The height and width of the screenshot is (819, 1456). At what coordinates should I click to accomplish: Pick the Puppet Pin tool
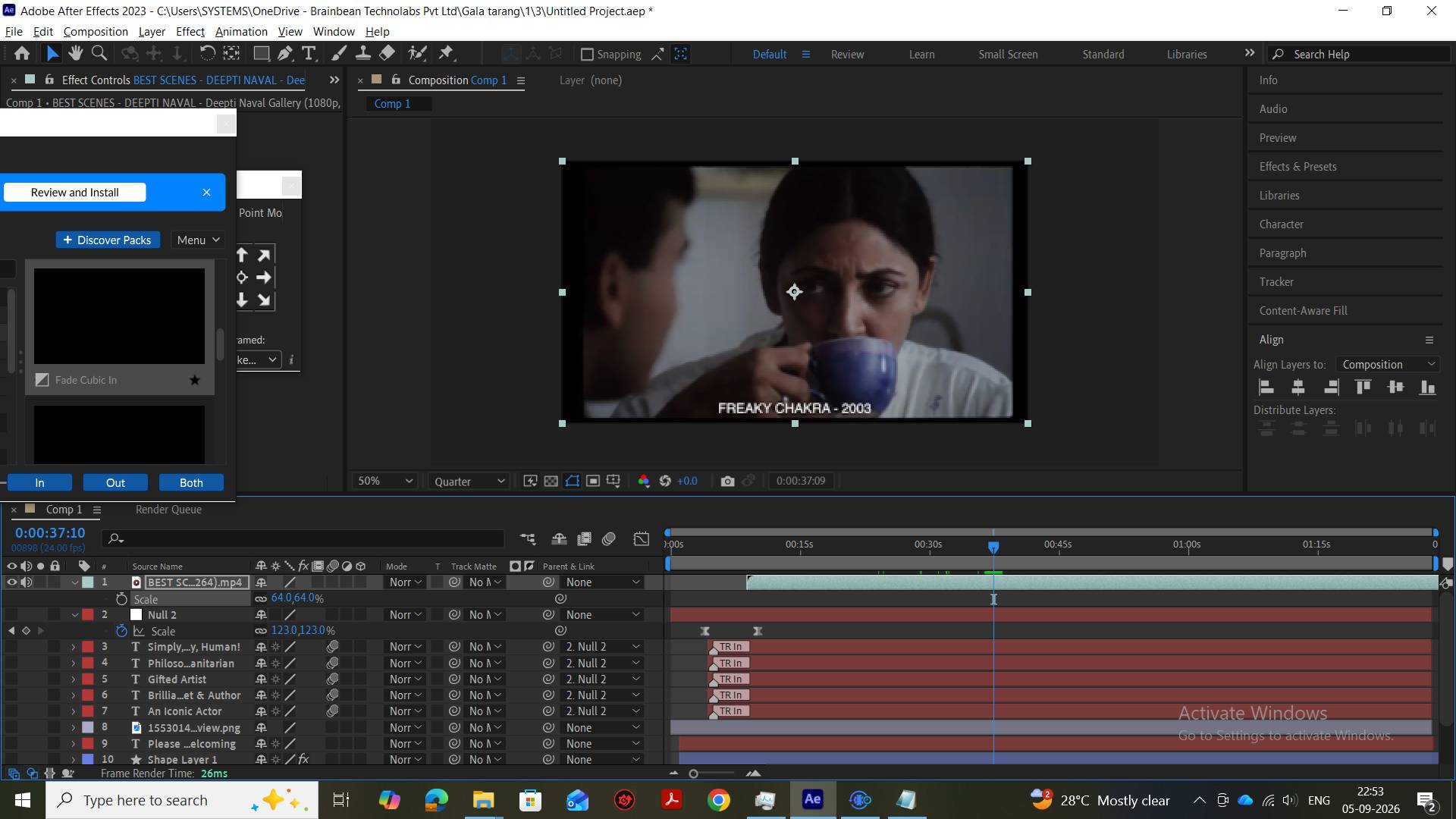click(x=446, y=53)
